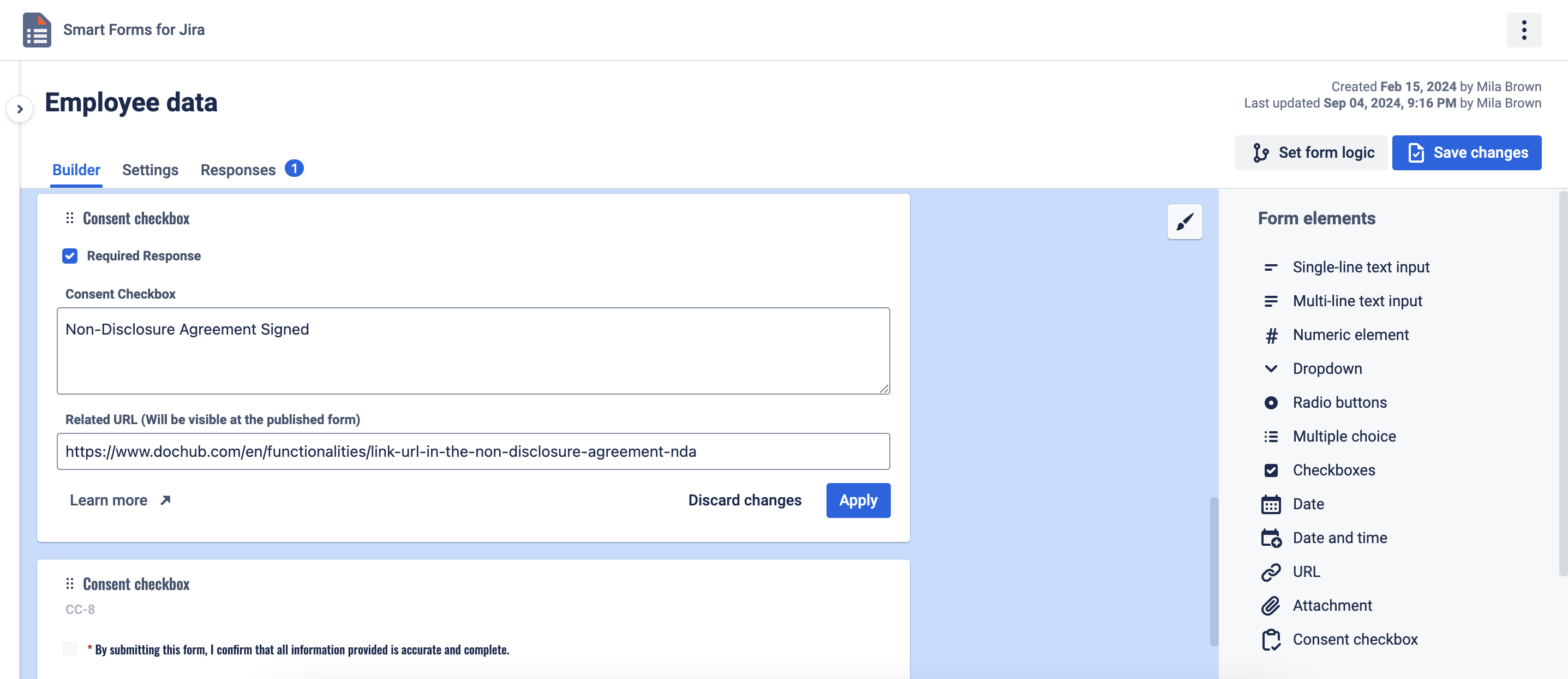Click the Consent checkbox clipboard icon
Image resolution: width=1568 pixels, height=679 pixels.
tap(1270, 639)
